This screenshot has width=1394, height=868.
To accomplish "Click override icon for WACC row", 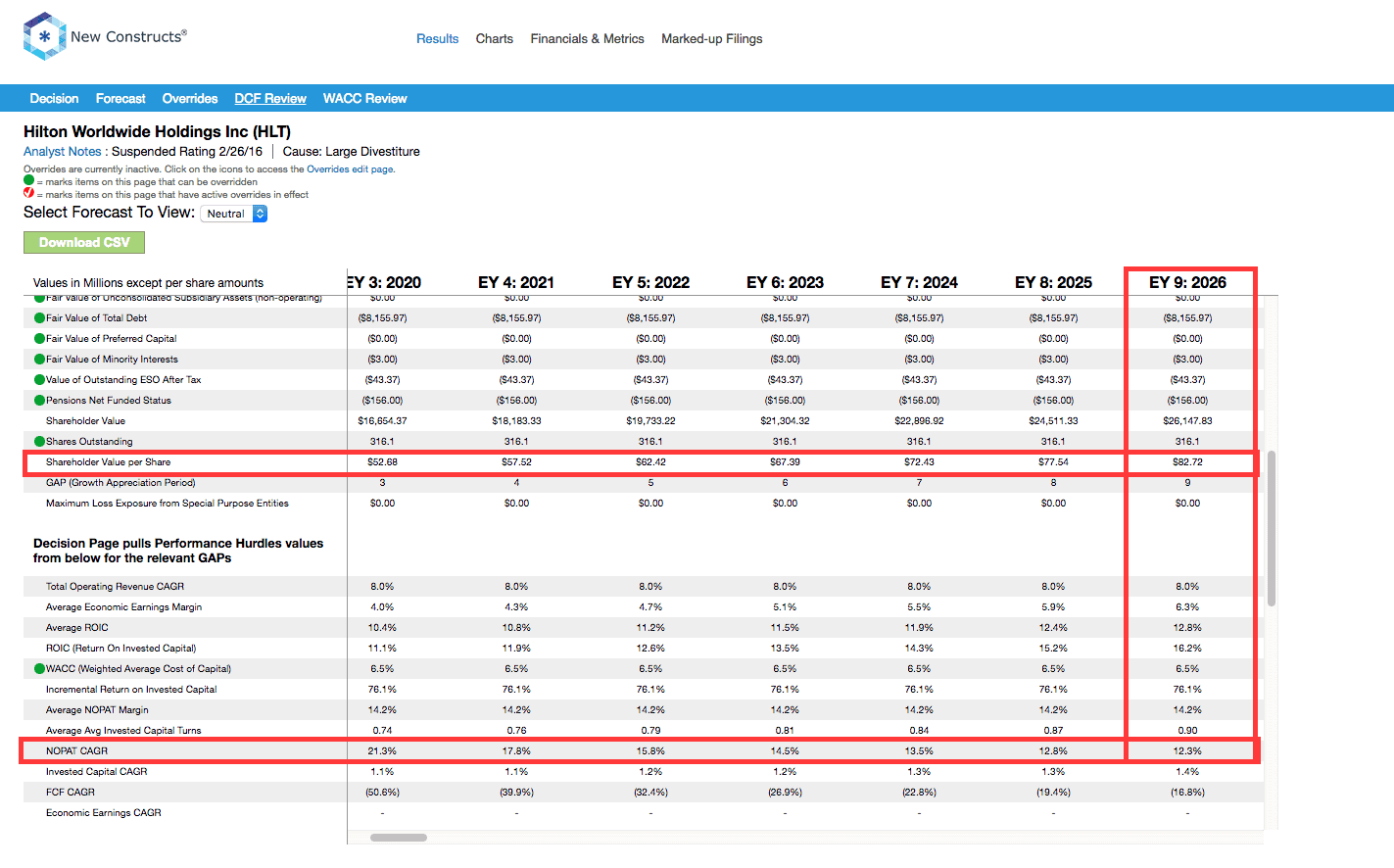I will click(x=39, y=669).
